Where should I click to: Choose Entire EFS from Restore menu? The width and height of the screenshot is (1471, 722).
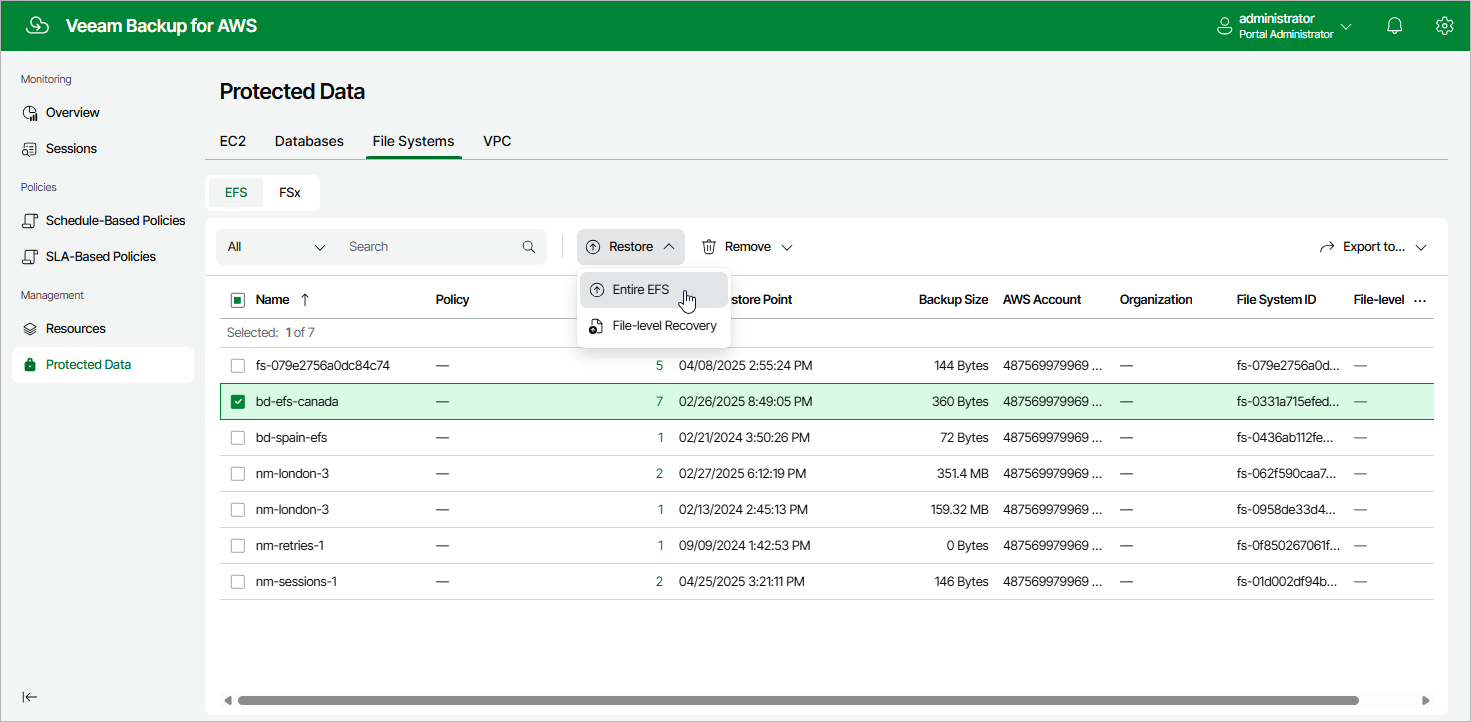click(x=653, y=290)
